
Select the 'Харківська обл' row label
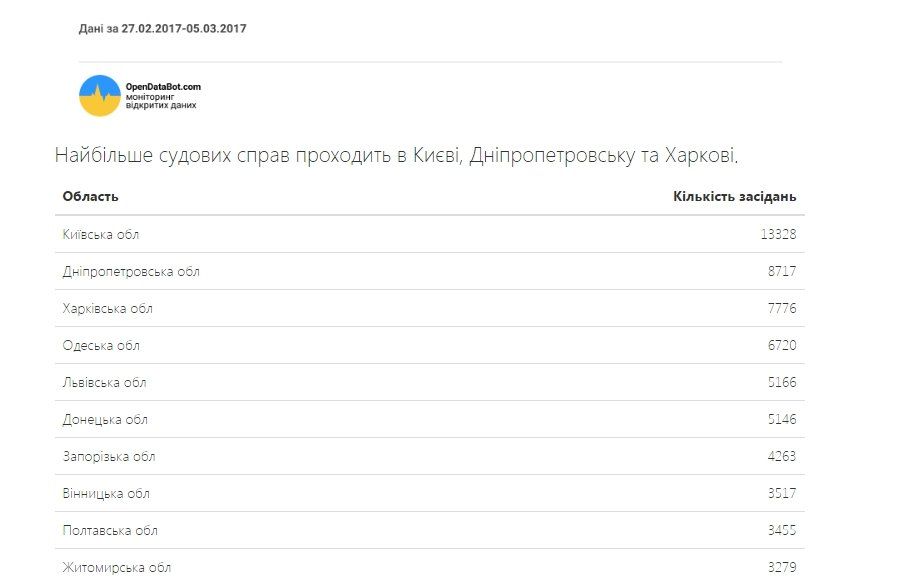coord(108,309)
